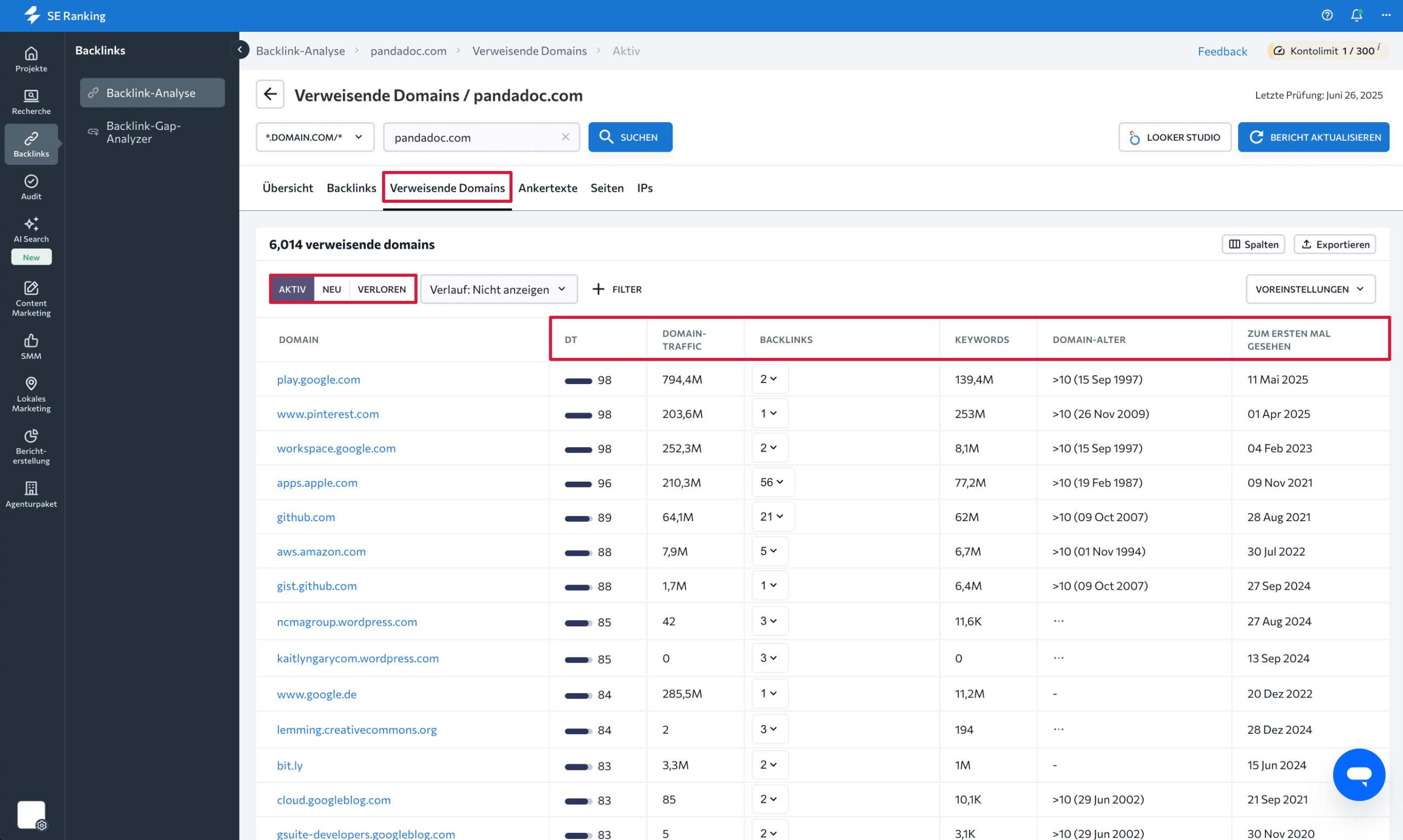Select the Neu segment toggle
The image size is (1403, 840).
(x=332, y=289)
